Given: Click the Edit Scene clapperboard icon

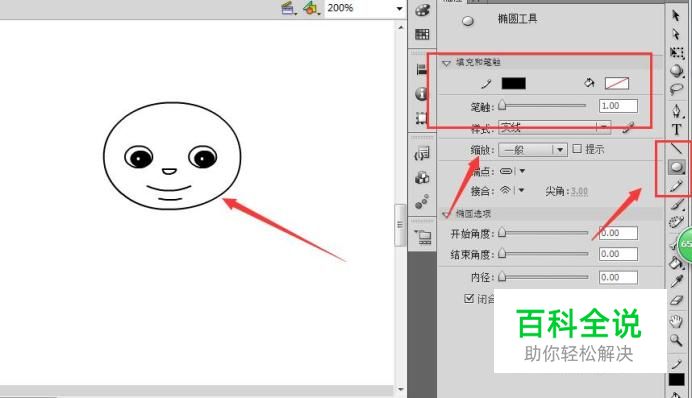Looking at the screenshot, I should tap(288, 8).
